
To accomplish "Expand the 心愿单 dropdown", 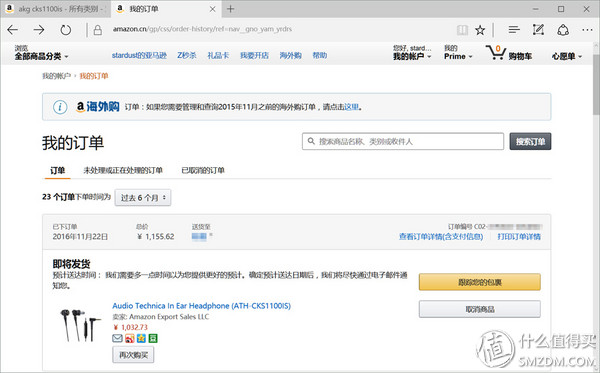I will tap(567, 56).
